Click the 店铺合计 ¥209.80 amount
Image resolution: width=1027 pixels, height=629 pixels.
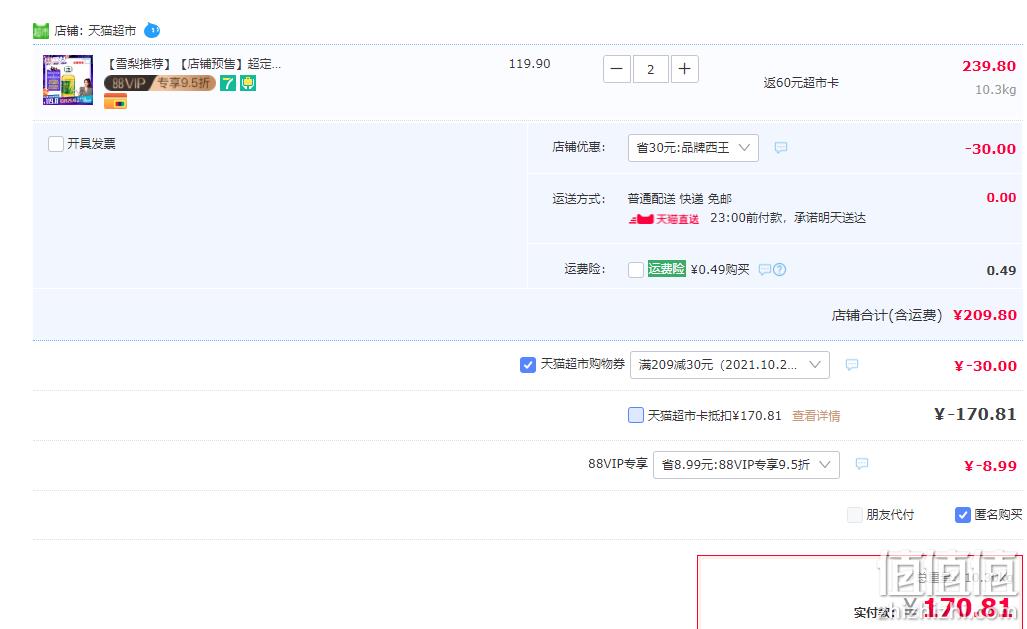(984, 315)
